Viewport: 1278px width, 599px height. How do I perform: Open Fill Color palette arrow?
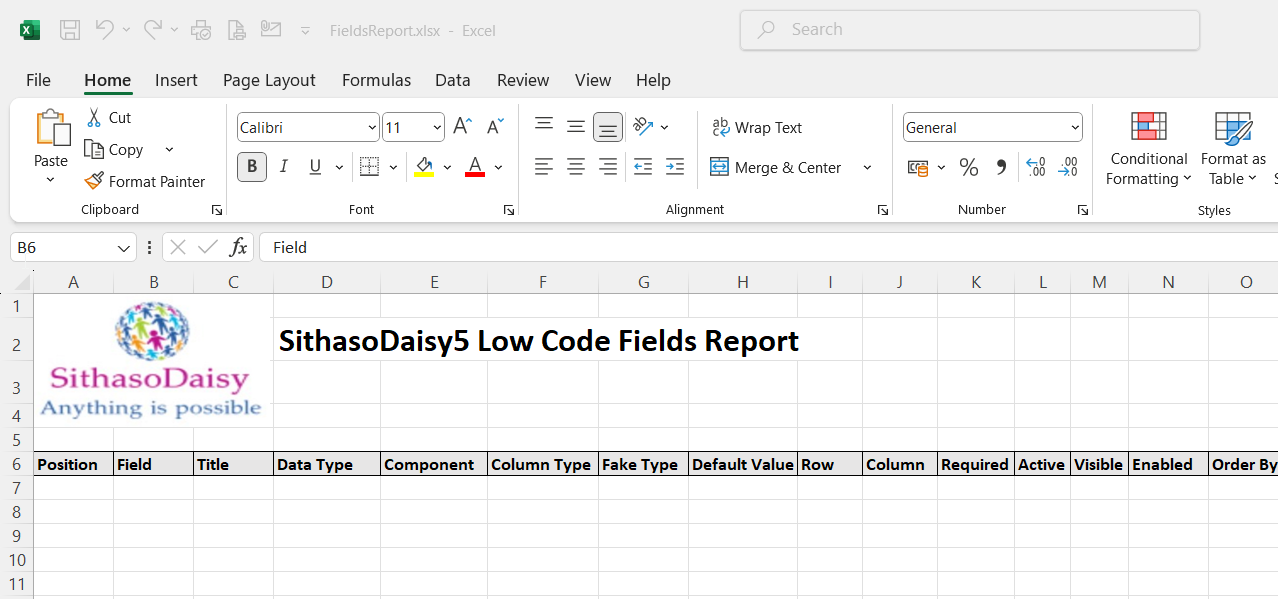[x=447, y=167]
